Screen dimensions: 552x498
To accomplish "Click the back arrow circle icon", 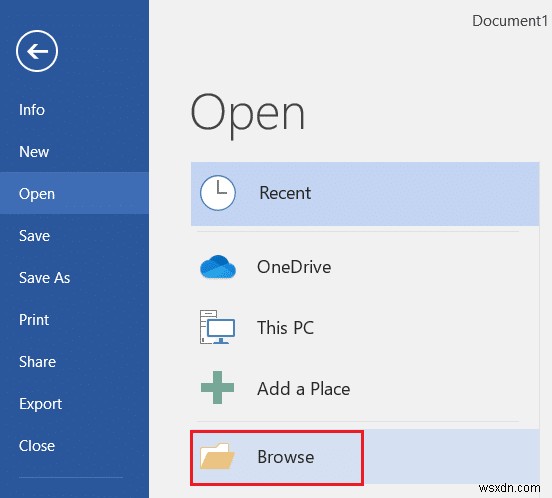I will [x=37, y=51].
